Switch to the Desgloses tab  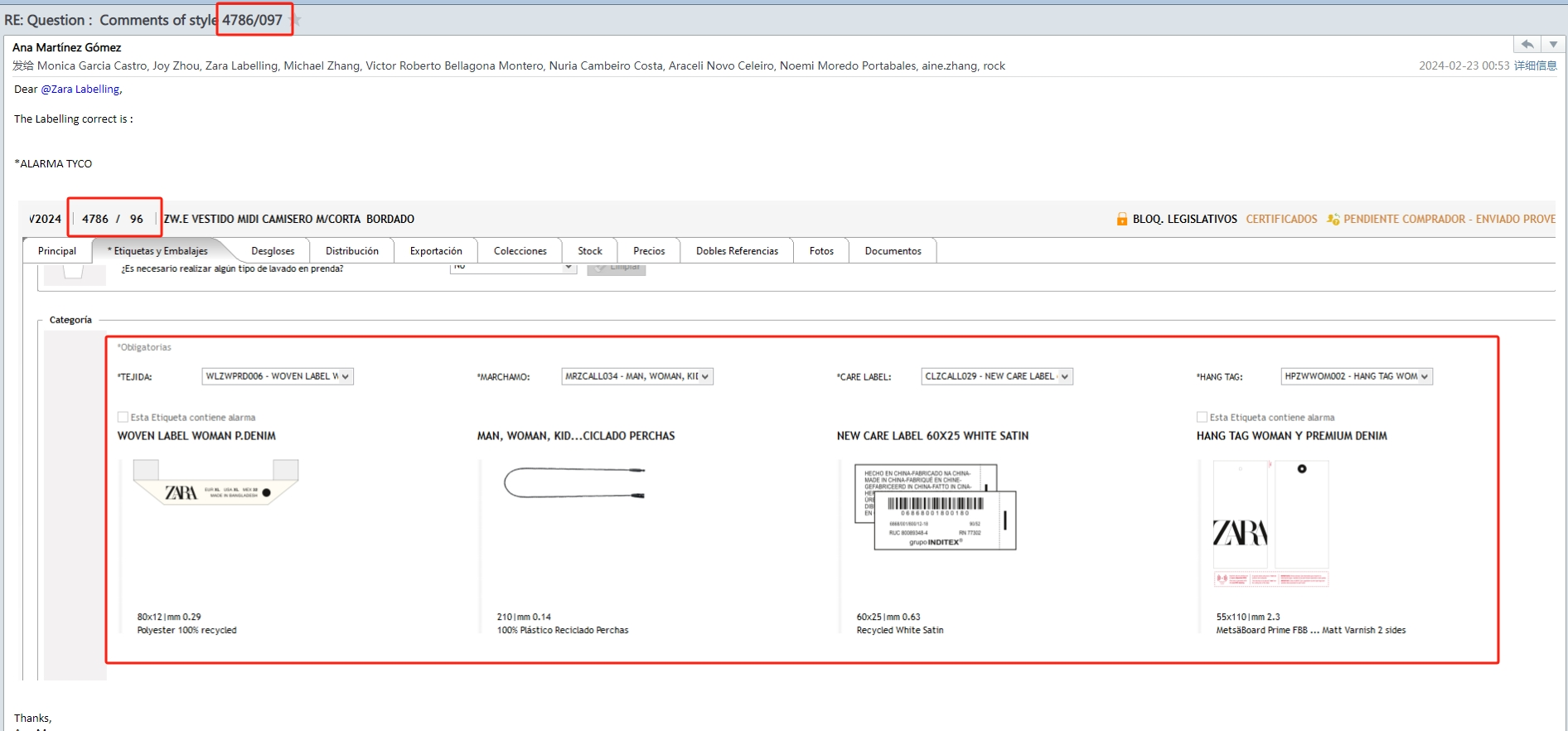click(x=273, y=251)
